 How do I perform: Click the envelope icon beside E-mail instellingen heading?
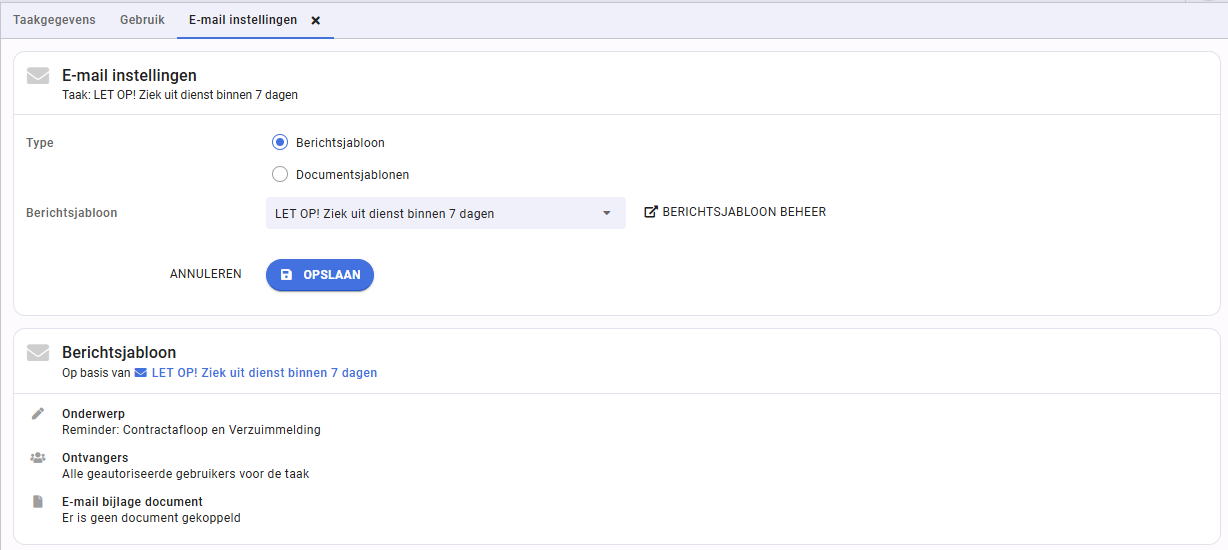[38, 75]
